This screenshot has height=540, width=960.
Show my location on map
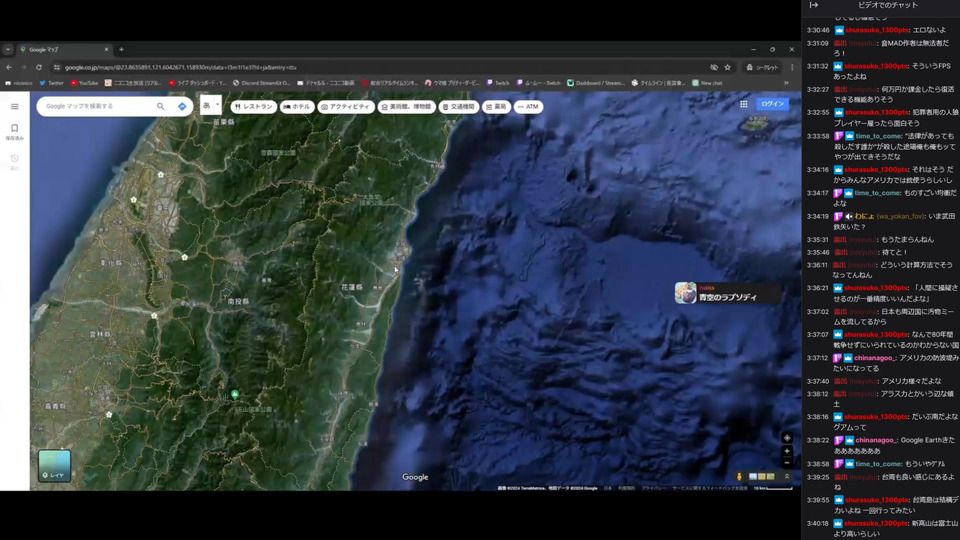(x=787, y=438)
